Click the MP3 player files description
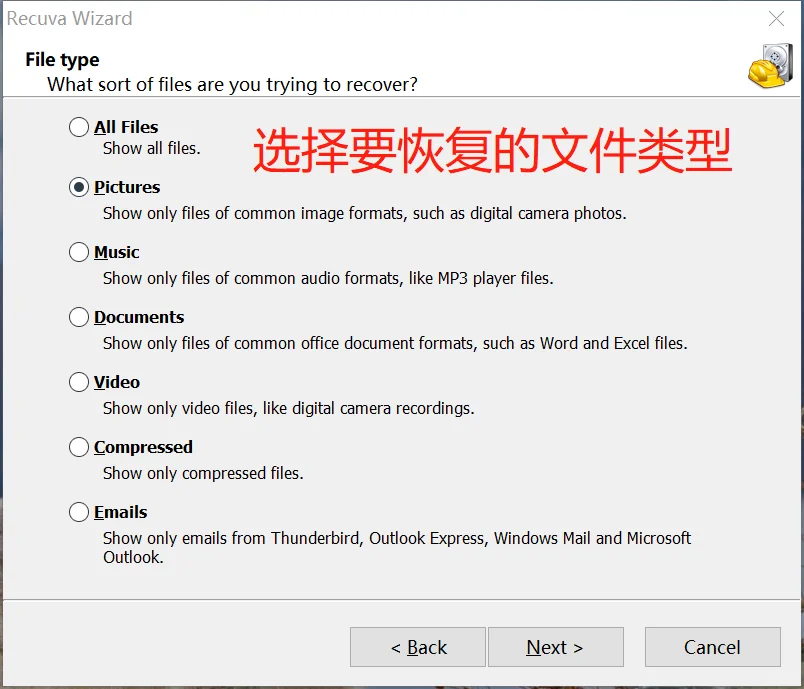The height and width of the screenshot is (689, 804). pyautogui.click(x=328, y=278)
